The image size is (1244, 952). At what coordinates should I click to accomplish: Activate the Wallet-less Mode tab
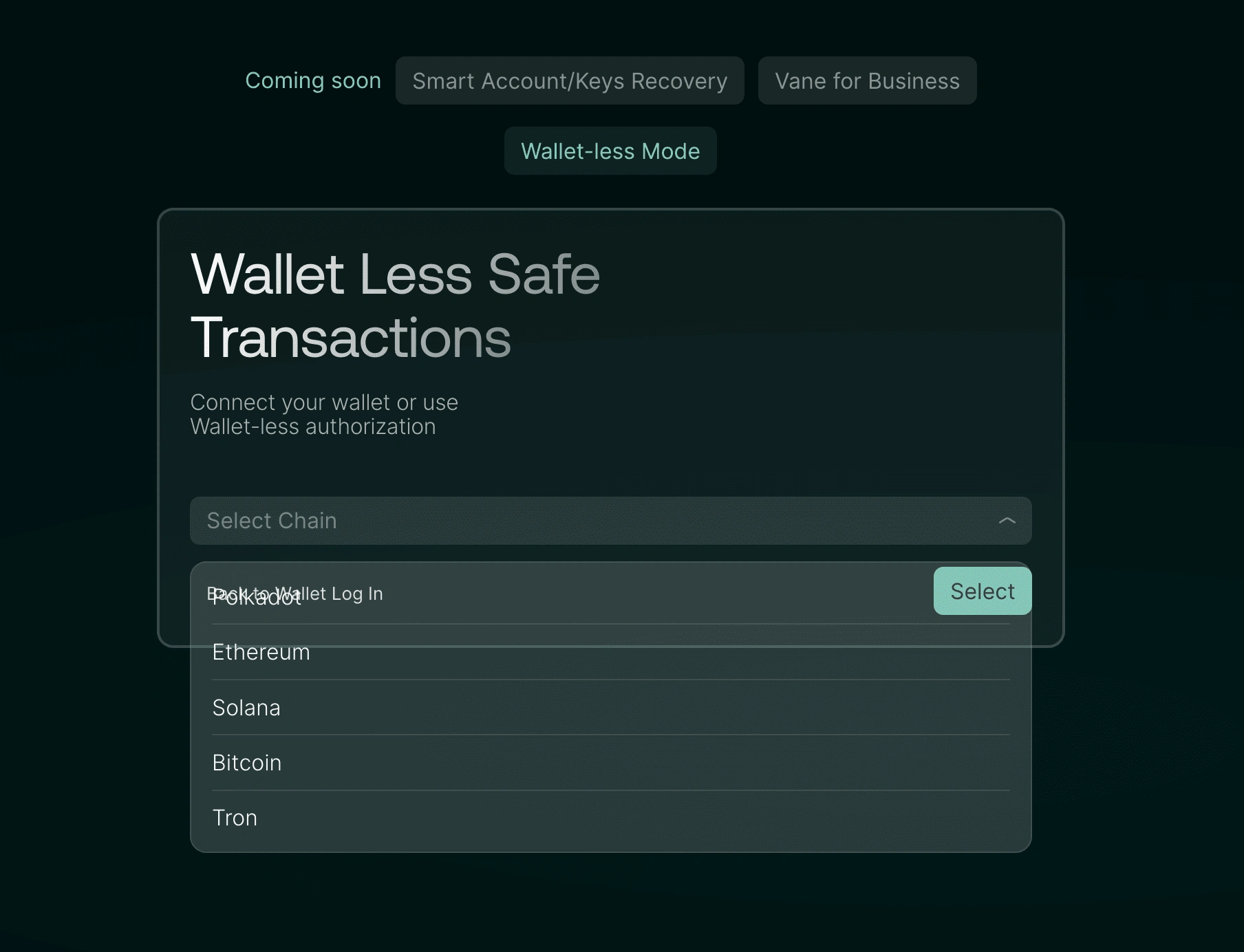[610, 151]
